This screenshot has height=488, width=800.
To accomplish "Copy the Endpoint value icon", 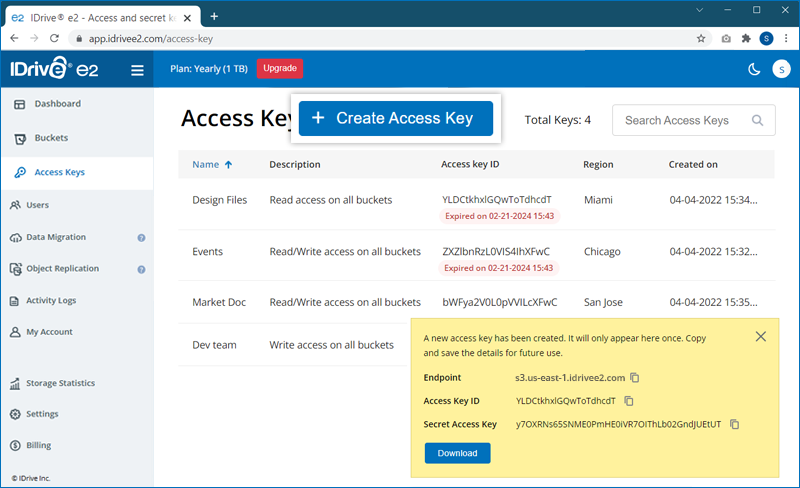I will coord(635,378).
